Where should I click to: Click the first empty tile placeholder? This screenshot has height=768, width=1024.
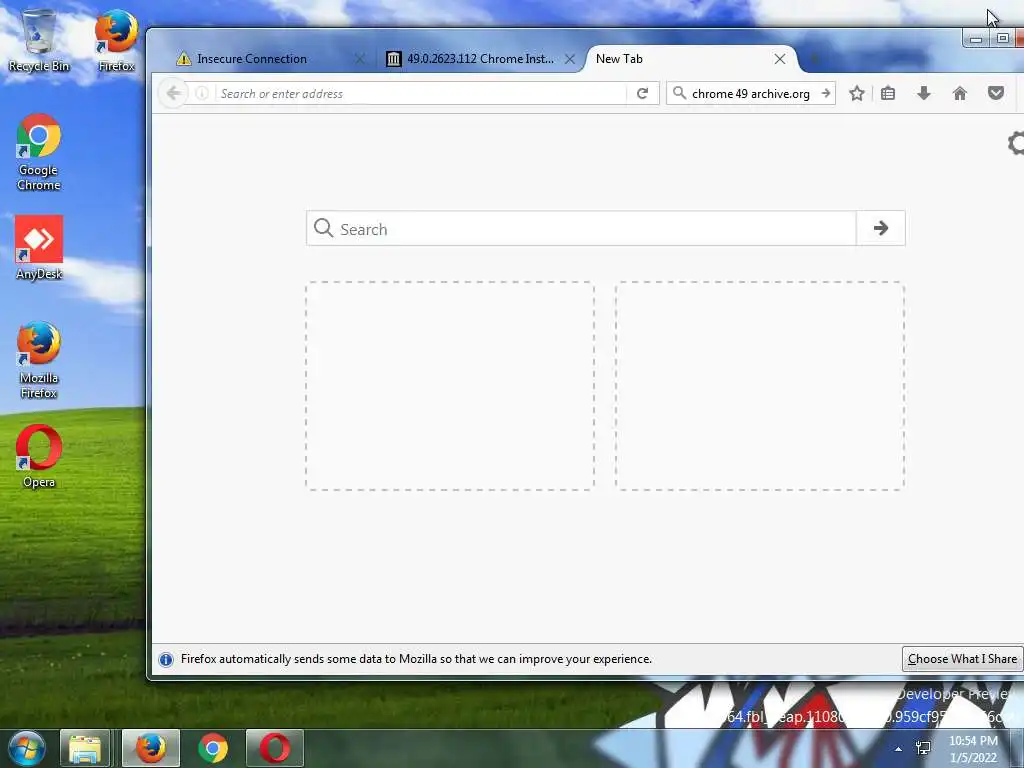pyautogui.click(x=450, y=386)
